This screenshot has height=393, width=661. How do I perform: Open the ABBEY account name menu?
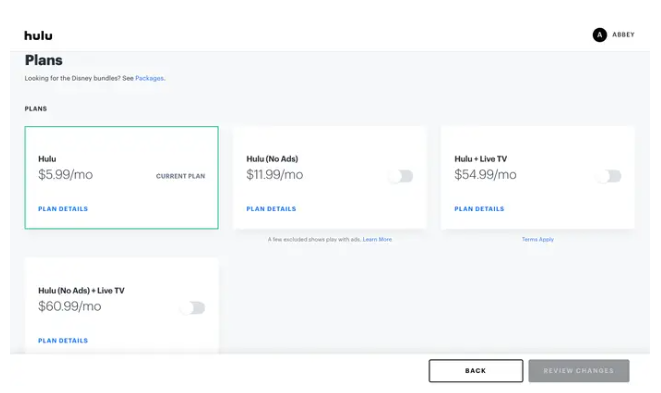point(623,35)
